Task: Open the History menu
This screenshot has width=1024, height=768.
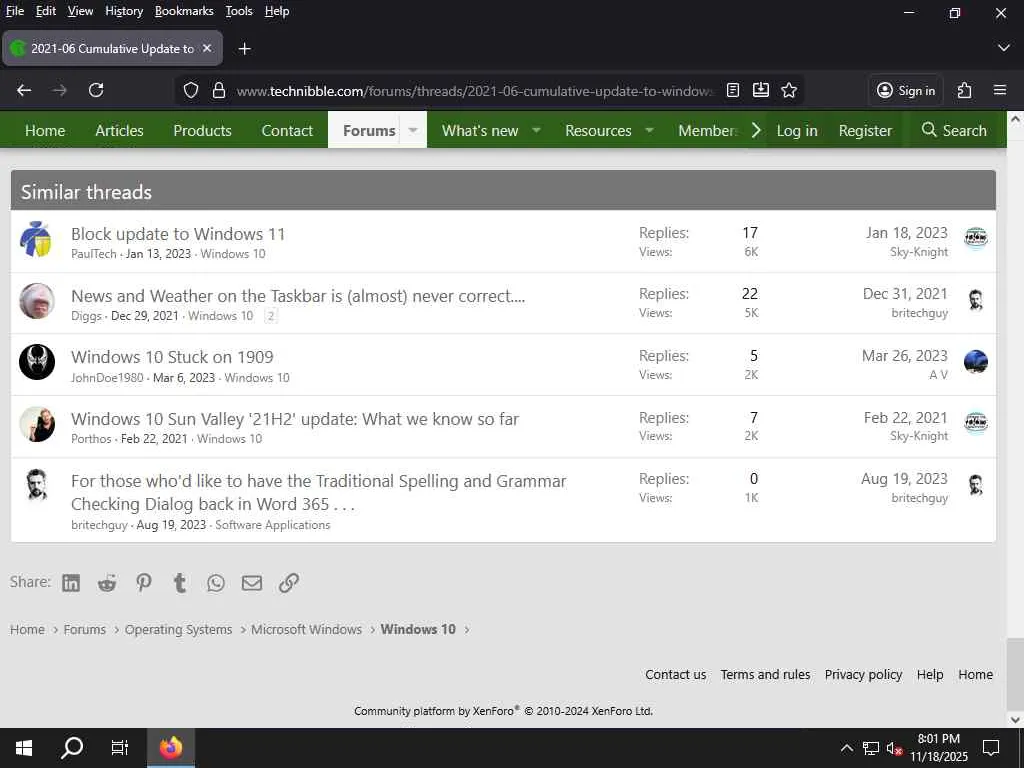Action: point(124,11)
